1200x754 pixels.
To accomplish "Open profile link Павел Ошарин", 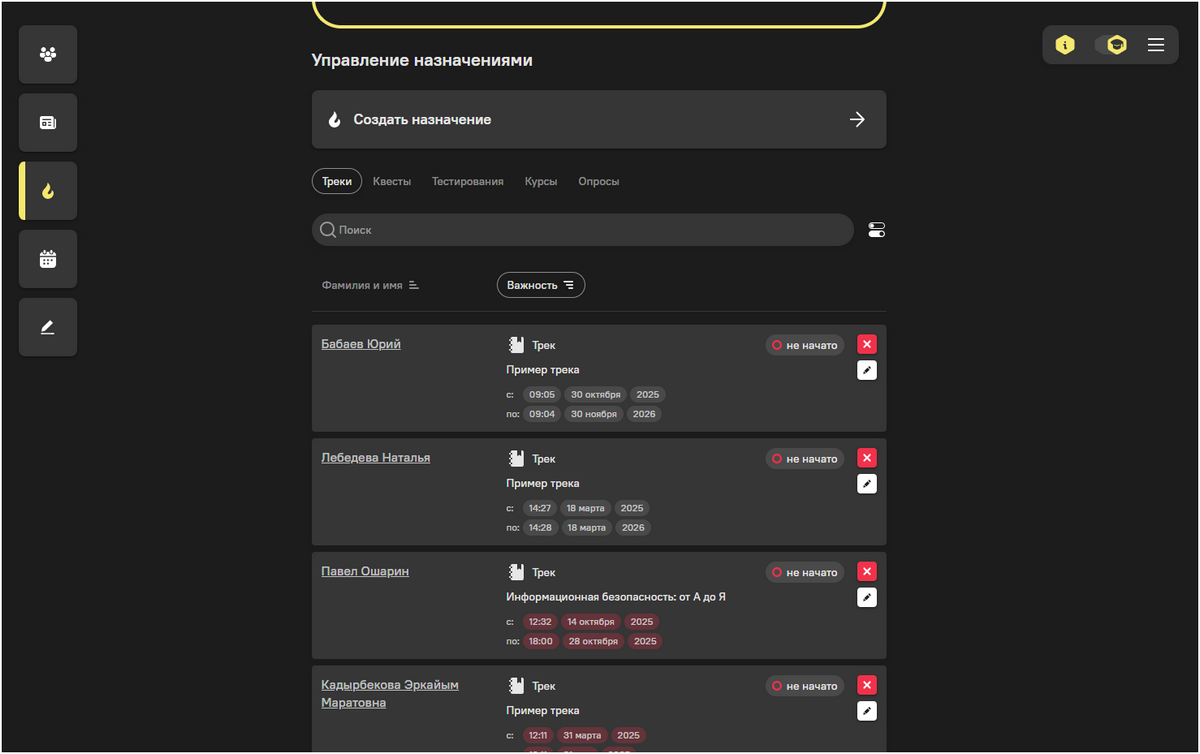I will coord(365,571).
